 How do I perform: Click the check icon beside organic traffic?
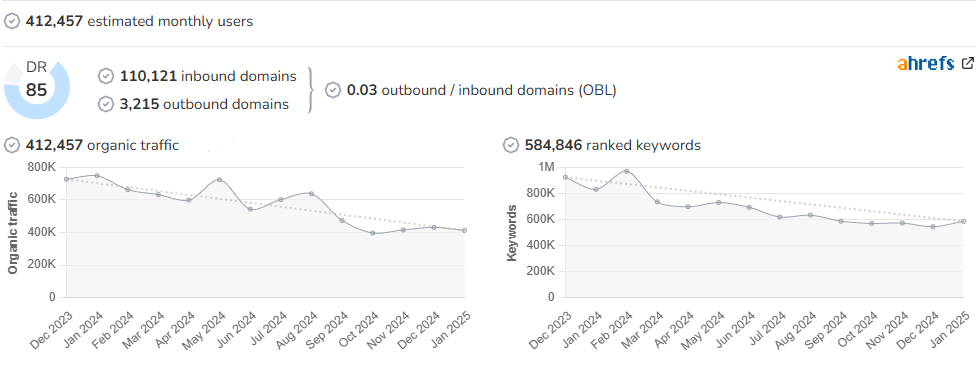pos(12,145)
